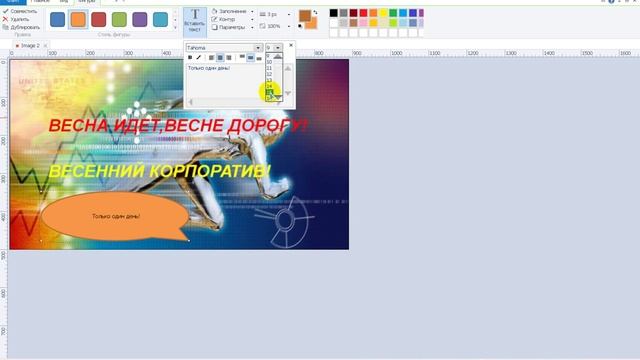Screen dimensions: 640x360
Task: Click the Заполнение paint bucket icon
Action: pos(214,11)
